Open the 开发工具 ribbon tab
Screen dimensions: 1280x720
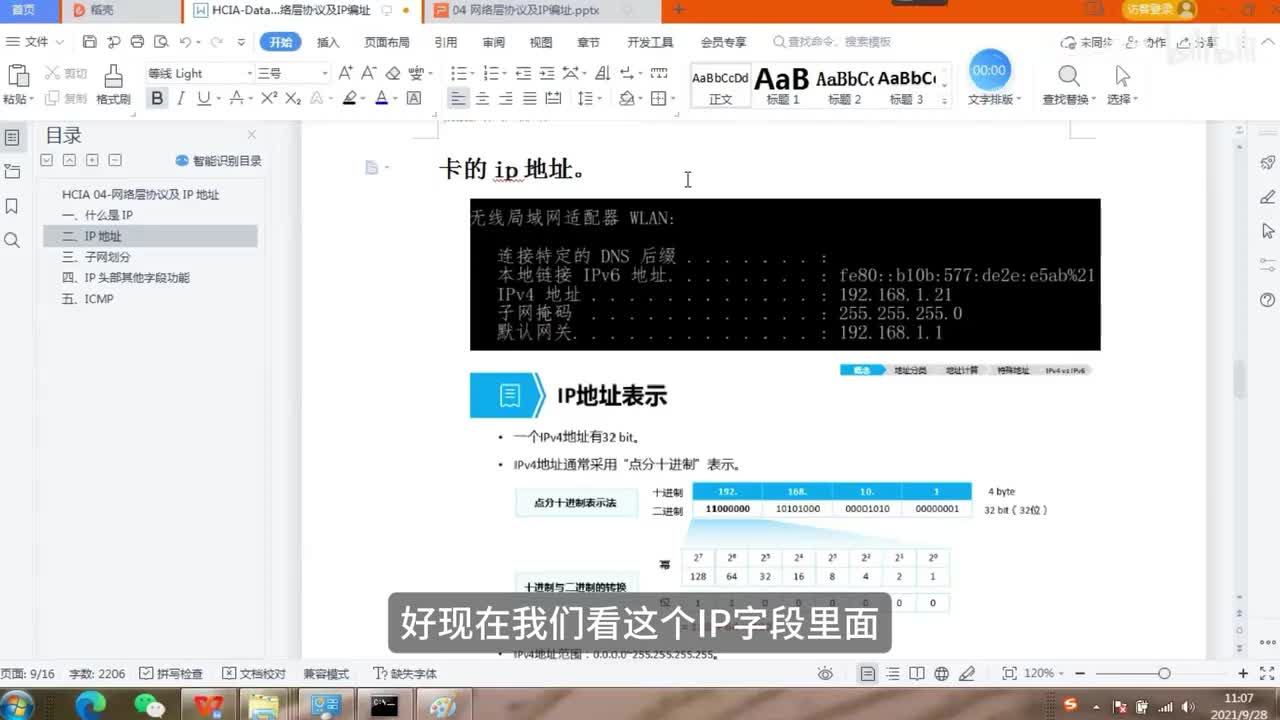[650, 42]
